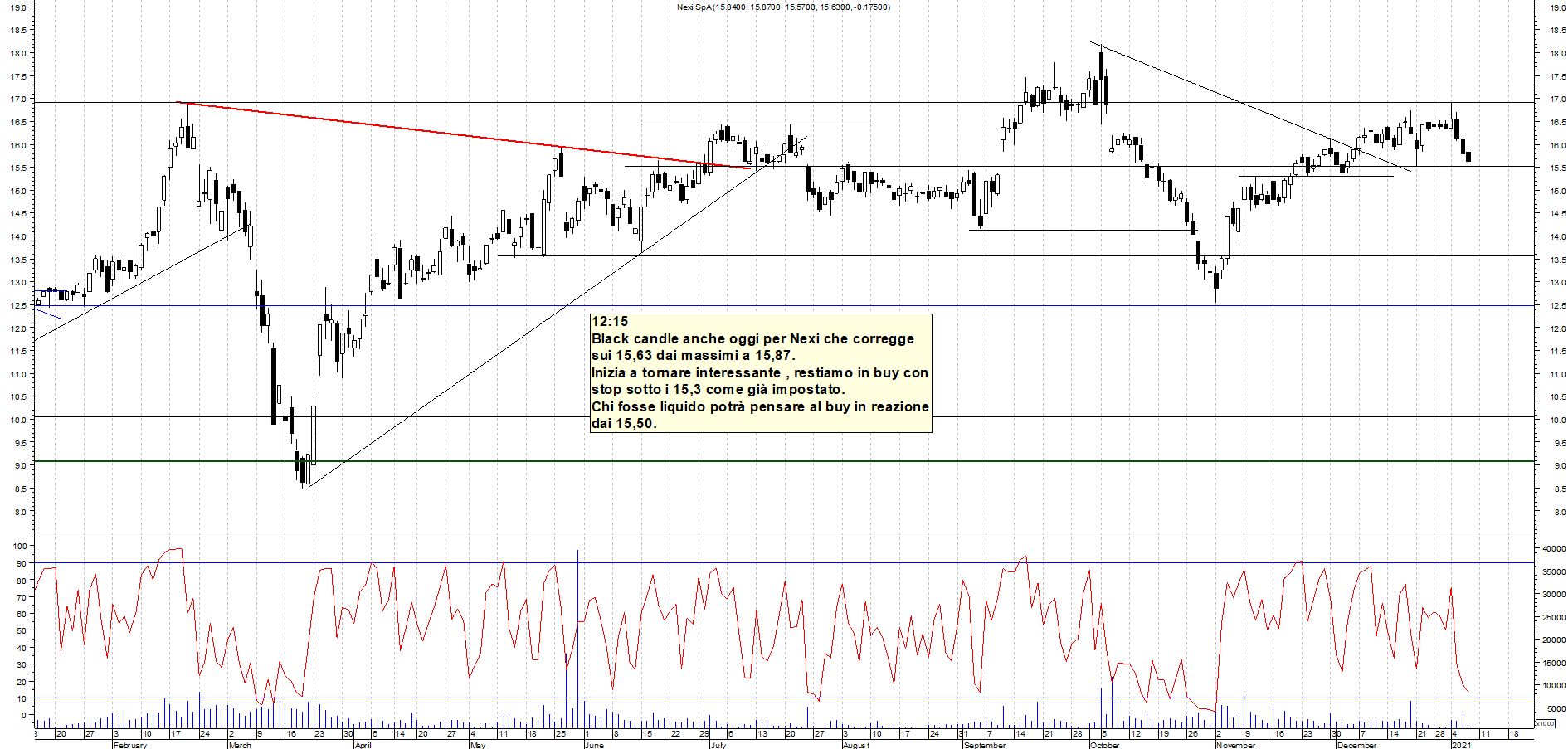Click the October month label
1568x749 pixels.
pyautogui.click(x=1104, y=745)
